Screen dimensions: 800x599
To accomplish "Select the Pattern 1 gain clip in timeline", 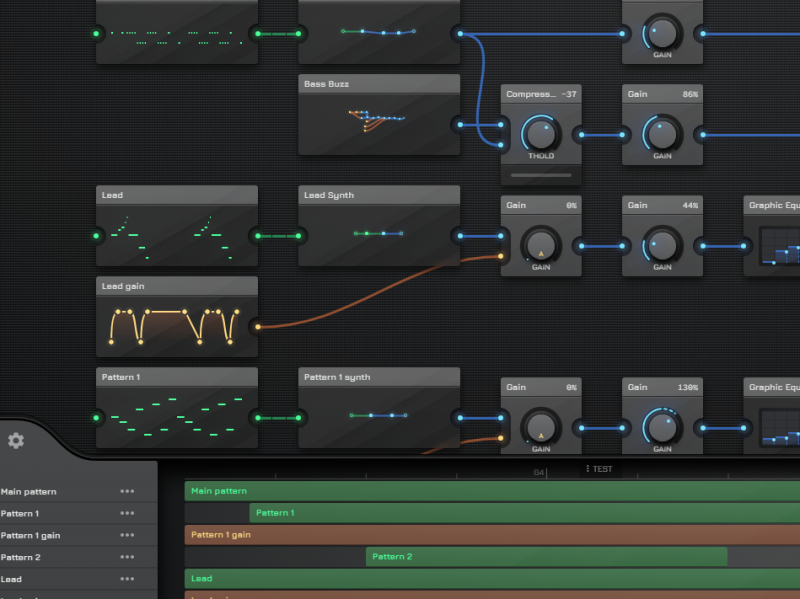I will (x=492, y=535).
